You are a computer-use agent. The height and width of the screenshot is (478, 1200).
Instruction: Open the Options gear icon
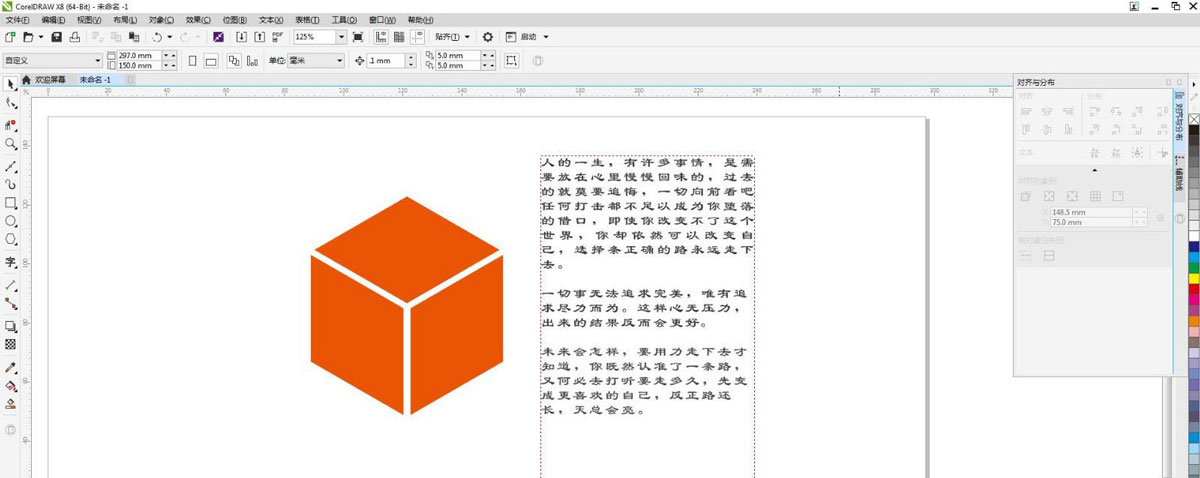(x=488, y=37)
